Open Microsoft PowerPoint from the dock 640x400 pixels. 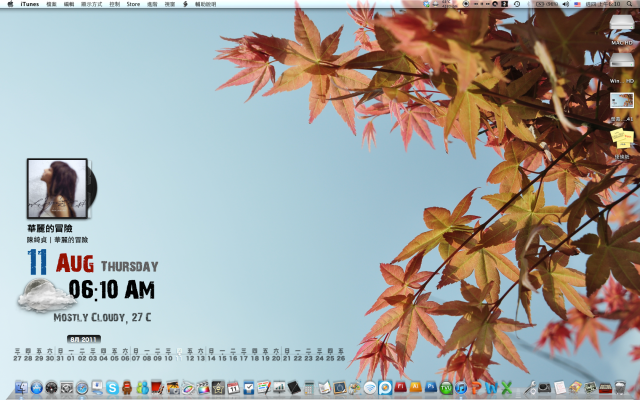tap(476, 387)
